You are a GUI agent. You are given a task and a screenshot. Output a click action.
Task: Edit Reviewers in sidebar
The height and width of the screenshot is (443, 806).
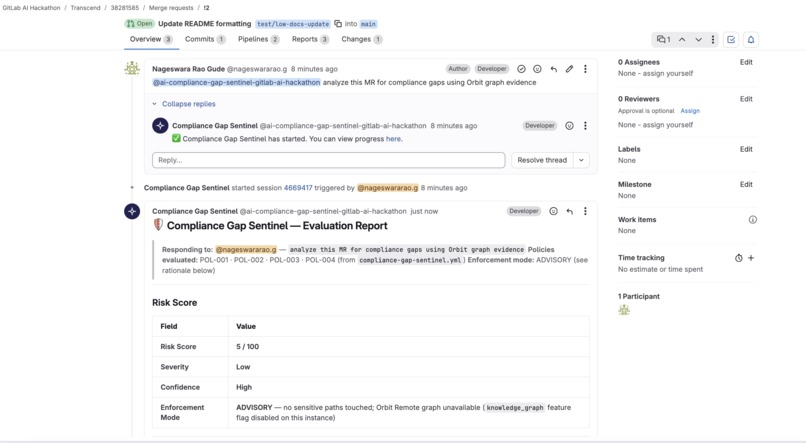click(x=746, y=99)
